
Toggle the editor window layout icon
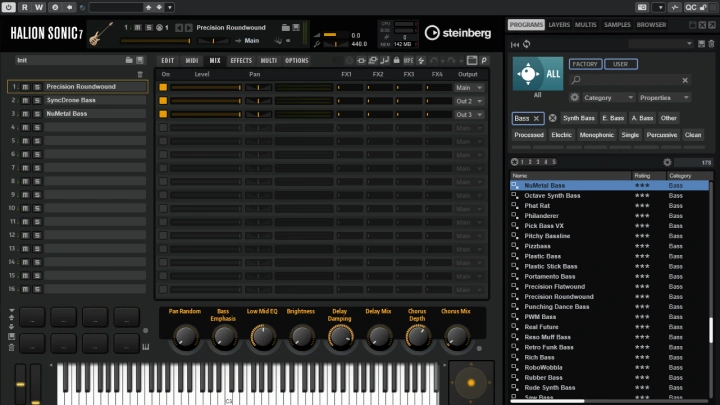(472, 60)
